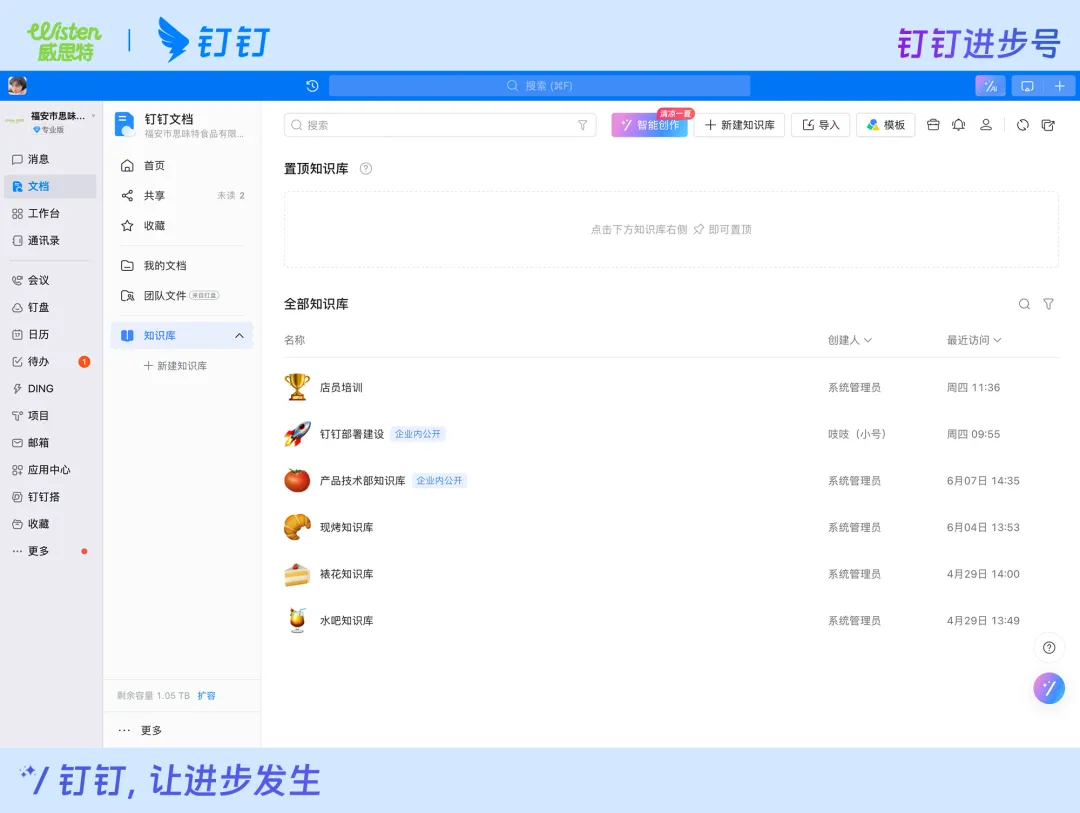This screenshot has height=813, width=1080.
Task: Click the cocktail icon of 水吧知识库
Action: (x=297, y=620)
